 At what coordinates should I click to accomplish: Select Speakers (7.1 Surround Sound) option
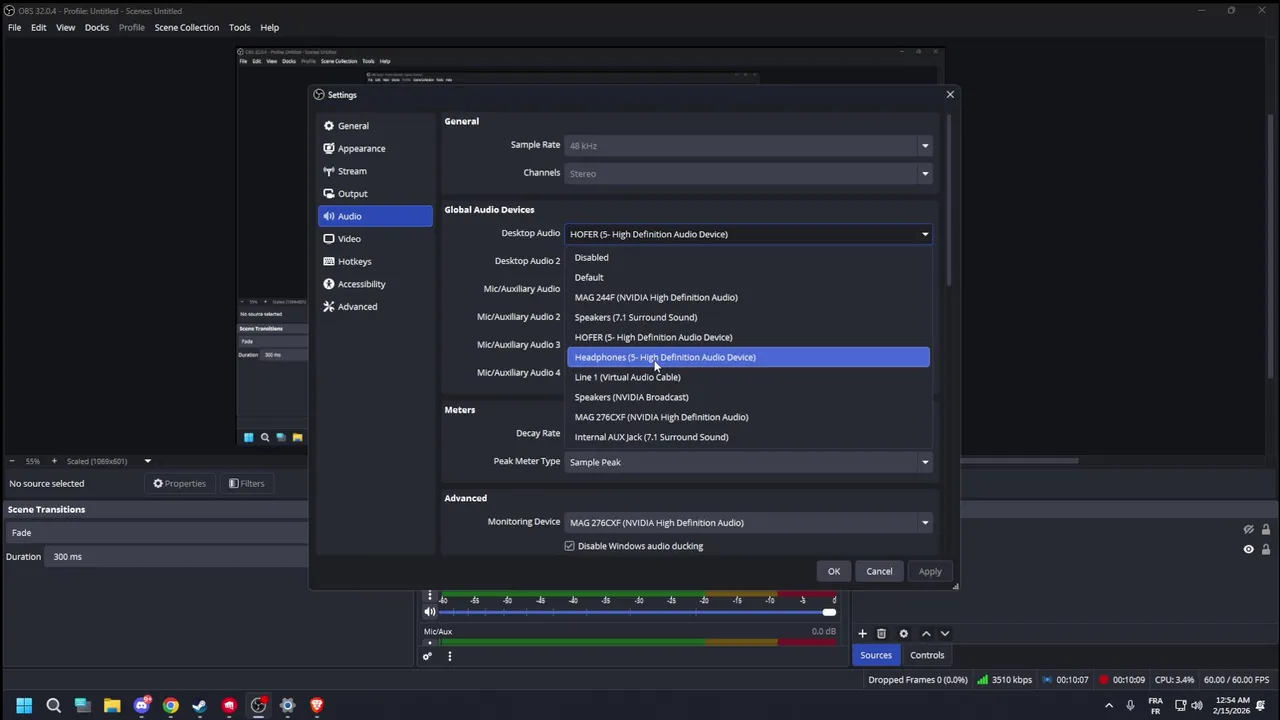click(x=748, y=317)
